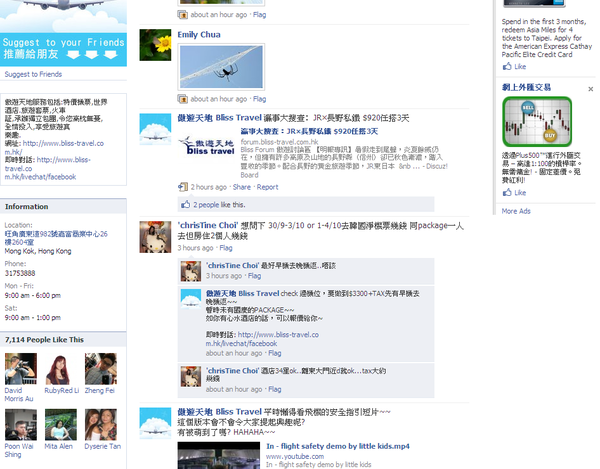Share the Bliss Travel forum post

[x=241, y=187]
